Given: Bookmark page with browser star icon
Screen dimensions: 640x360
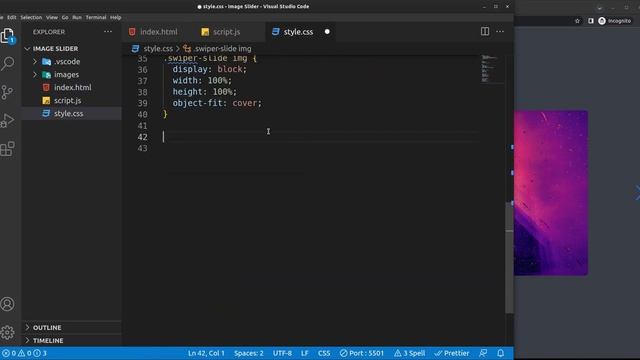Looking at the screenshot, I should pyautogui.click(x=577, y=21).
